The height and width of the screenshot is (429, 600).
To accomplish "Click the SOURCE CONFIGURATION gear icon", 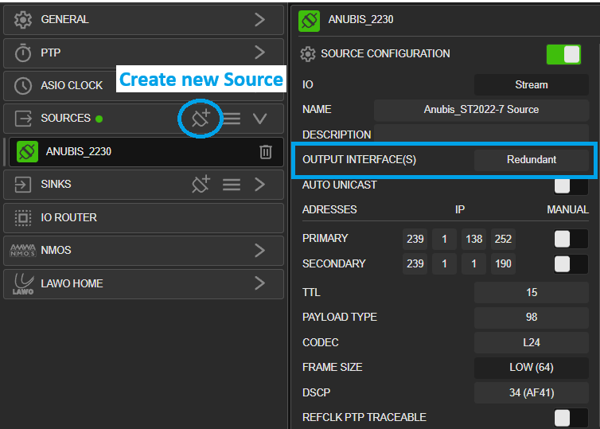I will tap(308, 54).
